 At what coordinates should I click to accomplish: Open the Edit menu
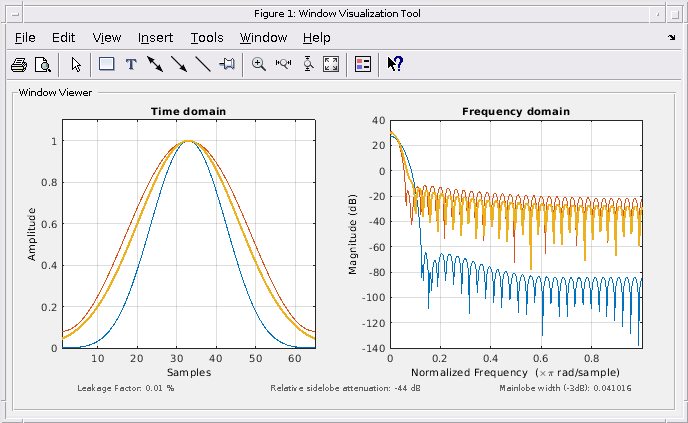click(64, 38)
